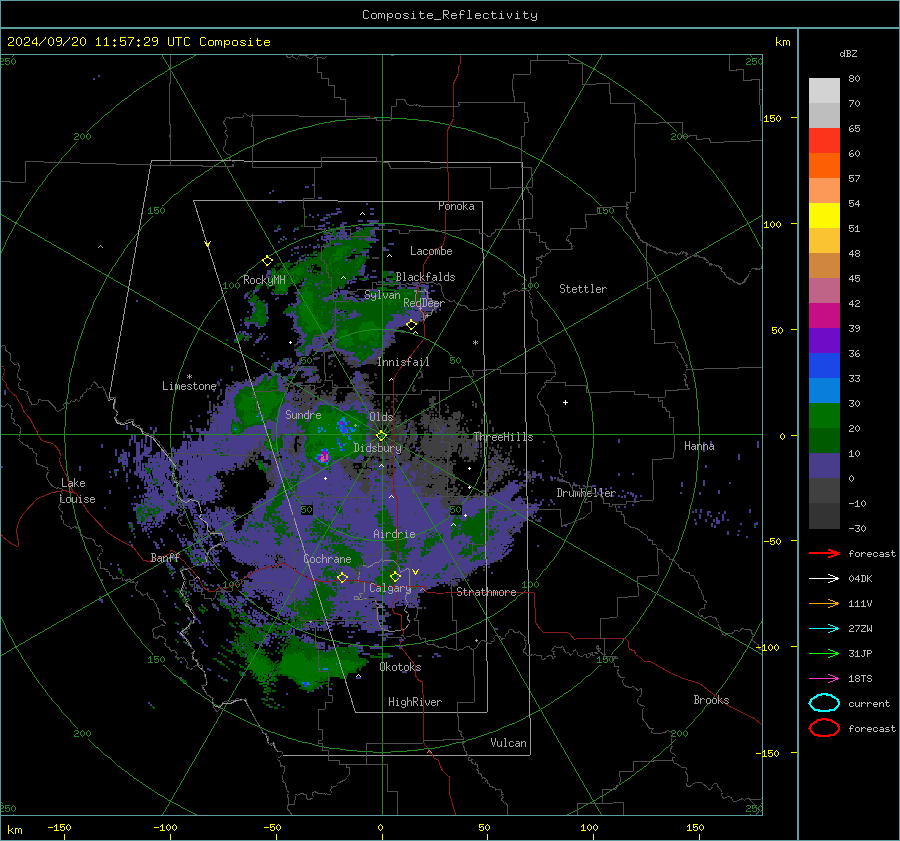Click the HighRiver label

(x=415, y=702)
